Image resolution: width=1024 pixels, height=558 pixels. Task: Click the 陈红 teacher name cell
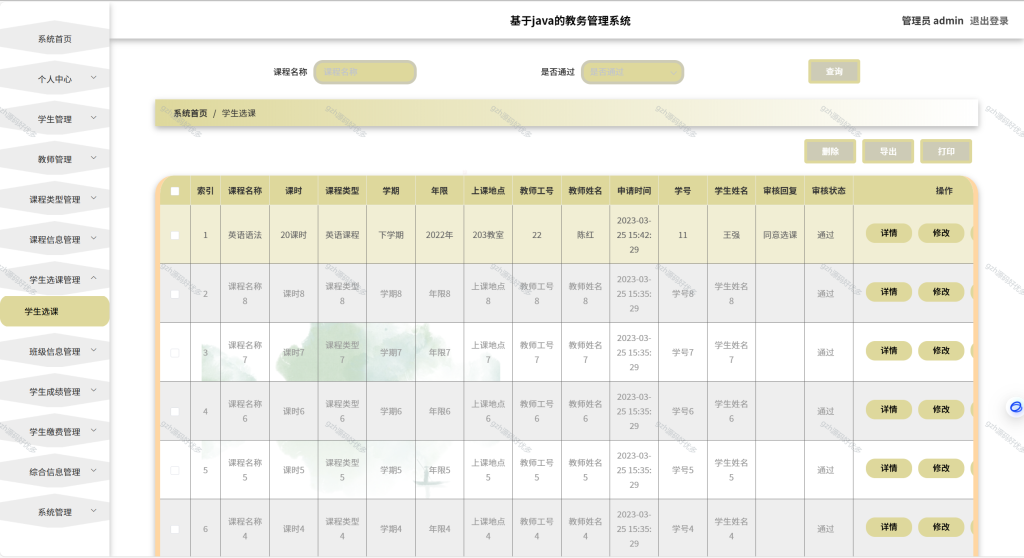(x=585, y=235)
